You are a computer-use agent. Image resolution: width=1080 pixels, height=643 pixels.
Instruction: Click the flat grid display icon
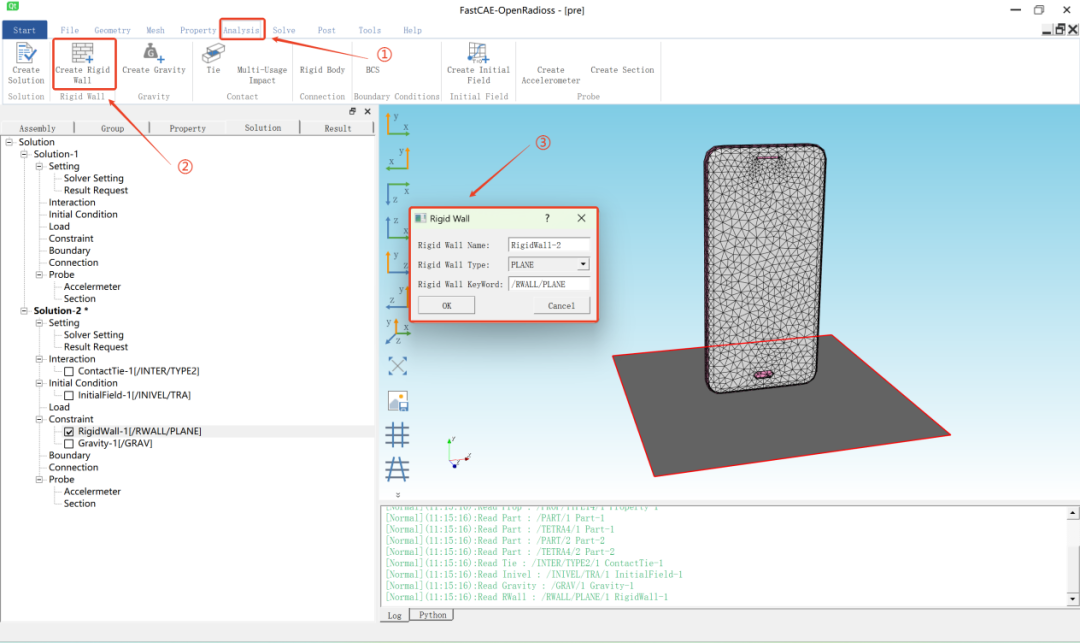click(397, 435)
